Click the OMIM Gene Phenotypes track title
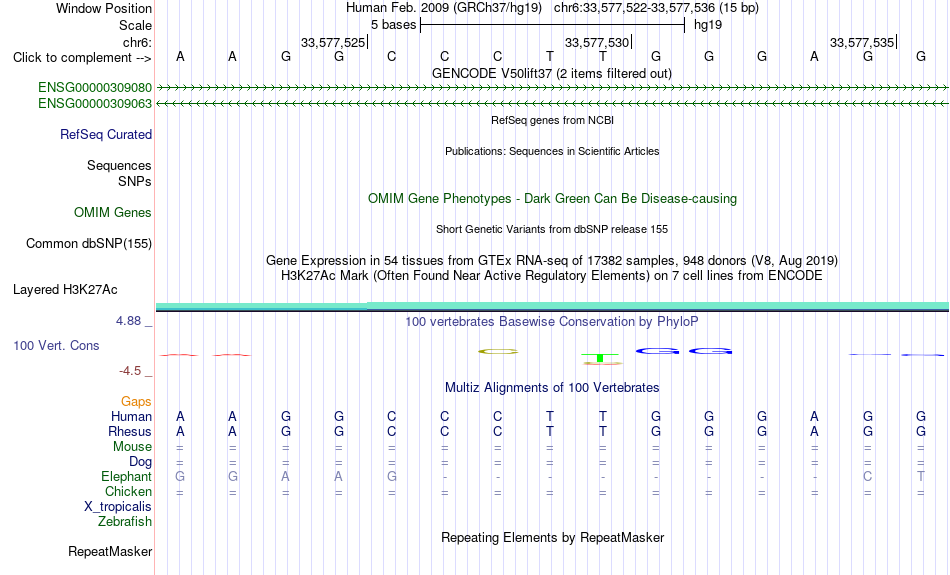Viewport: 950px width, 575px height. [552, 199]
